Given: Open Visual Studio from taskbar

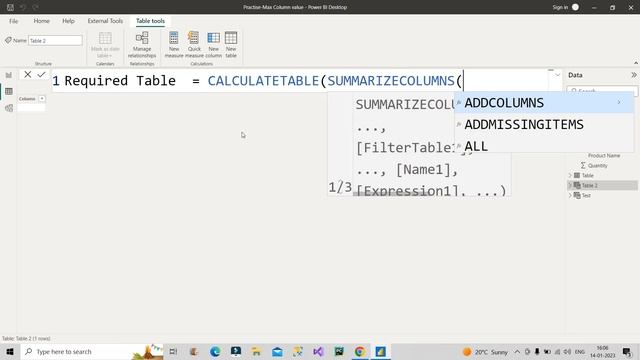Looking at the screenshot, I should click(x=318, y=351).
